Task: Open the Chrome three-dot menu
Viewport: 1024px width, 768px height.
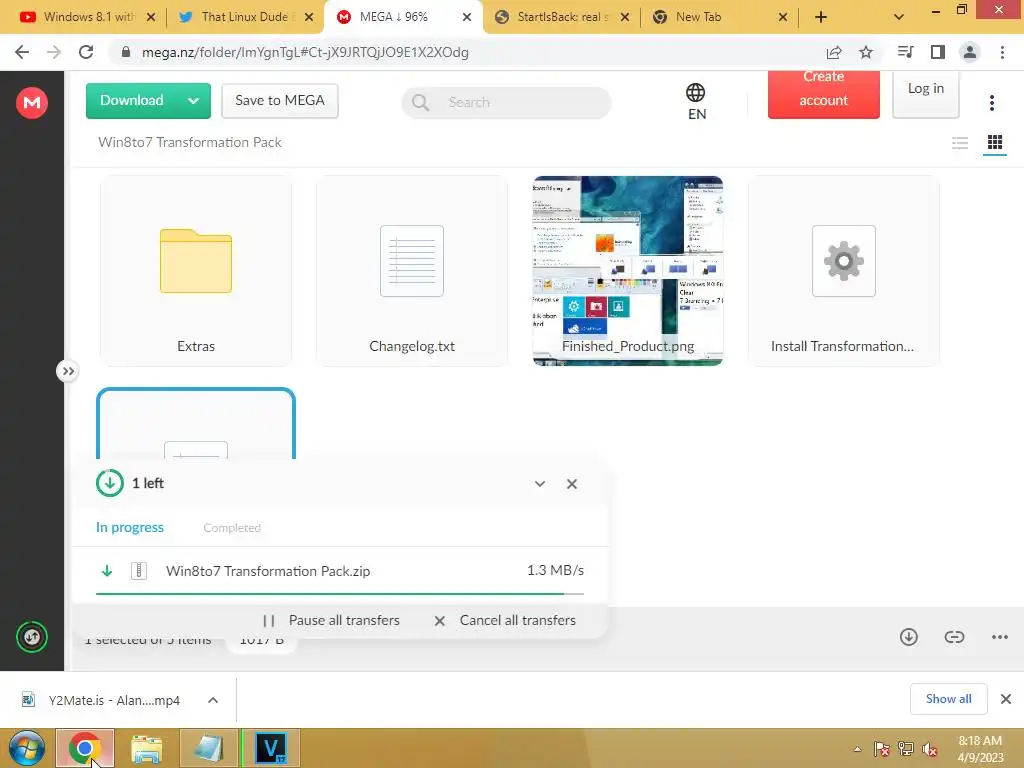Action: [x=1002, y=52]
